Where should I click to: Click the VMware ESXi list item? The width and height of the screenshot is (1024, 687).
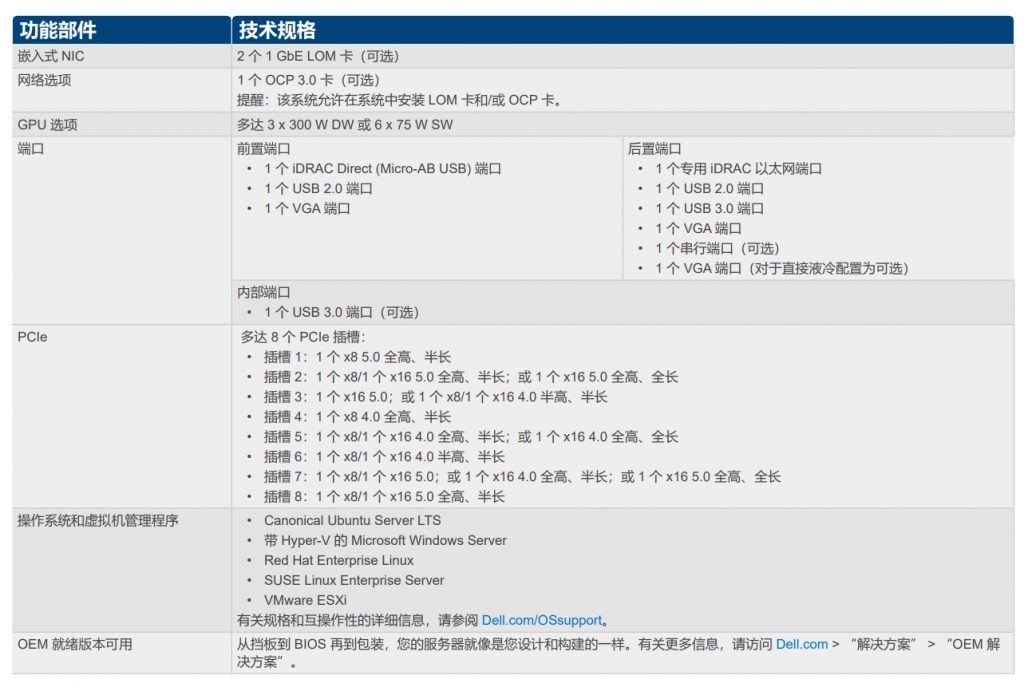coord(305,600)
